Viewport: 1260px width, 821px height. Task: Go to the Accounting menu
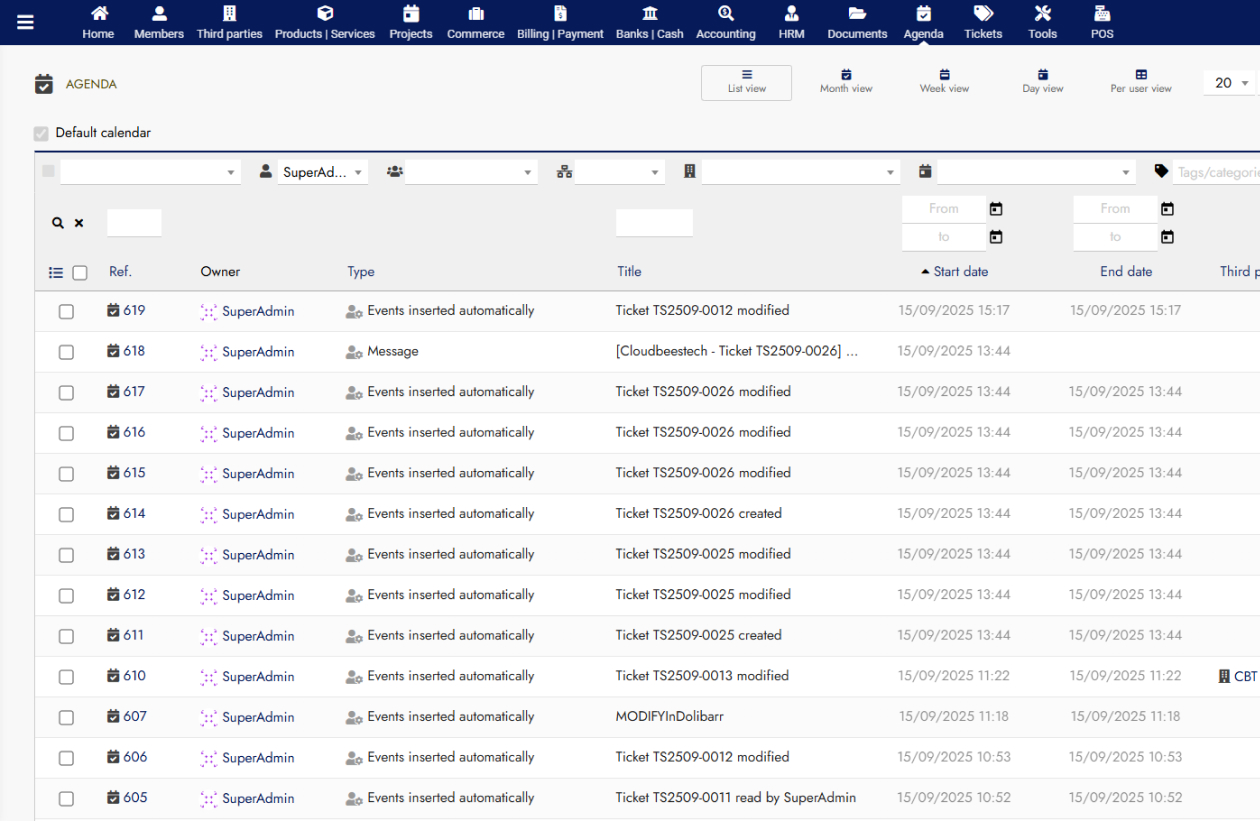725,22
